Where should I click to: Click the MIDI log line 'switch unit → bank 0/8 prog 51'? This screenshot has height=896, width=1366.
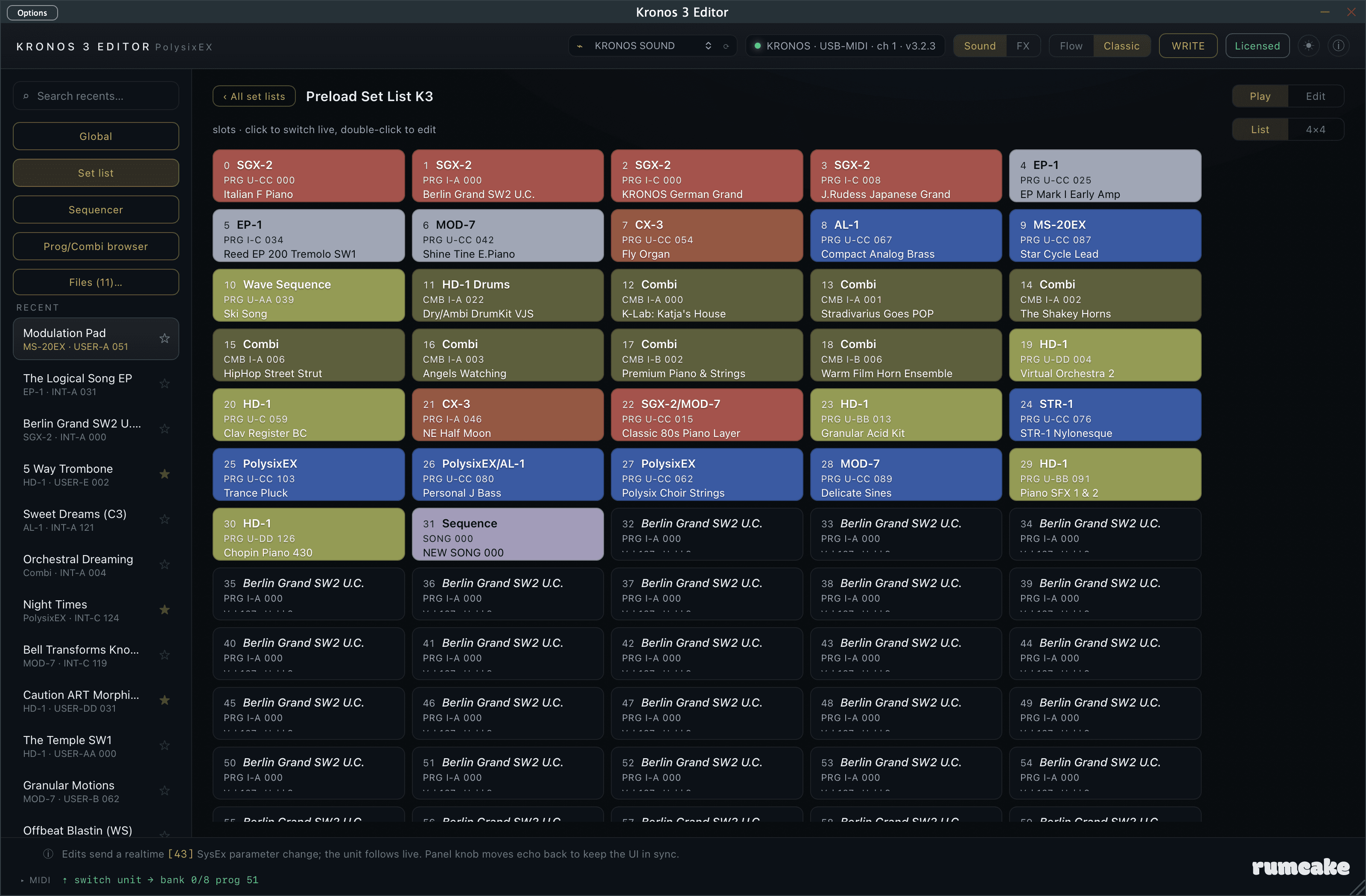(160, 881)
